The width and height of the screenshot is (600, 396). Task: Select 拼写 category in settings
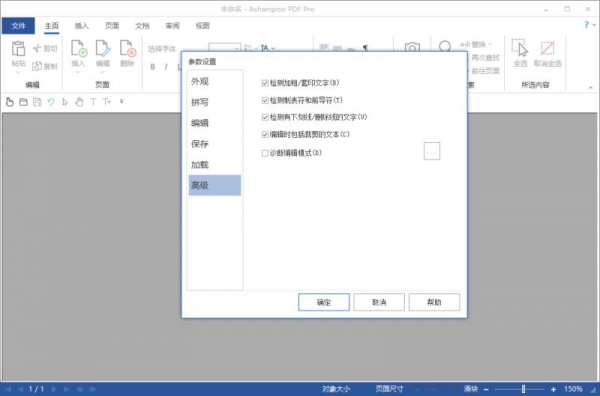[x=215, y=102]
